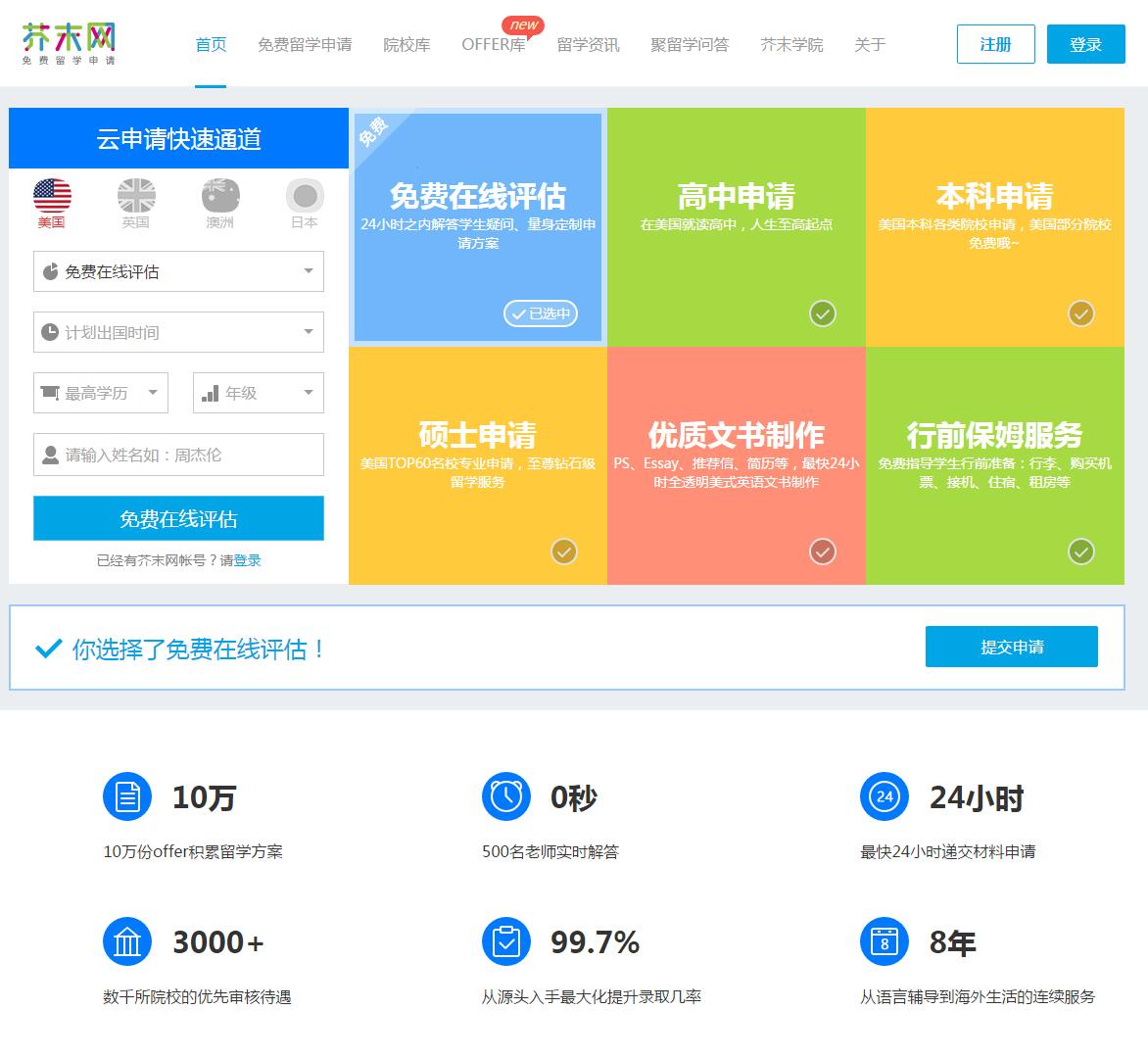The image size is (1148, 1058).
Task: Open 免费留学申请 in the navigation
Action: (305, 45)
